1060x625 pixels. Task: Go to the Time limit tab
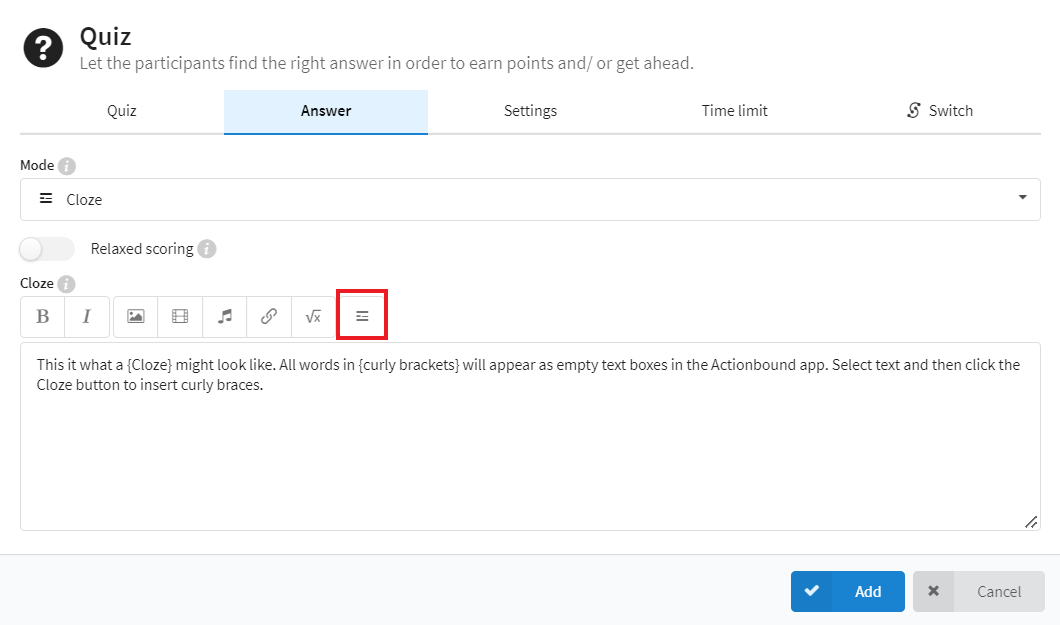point(734,111)
